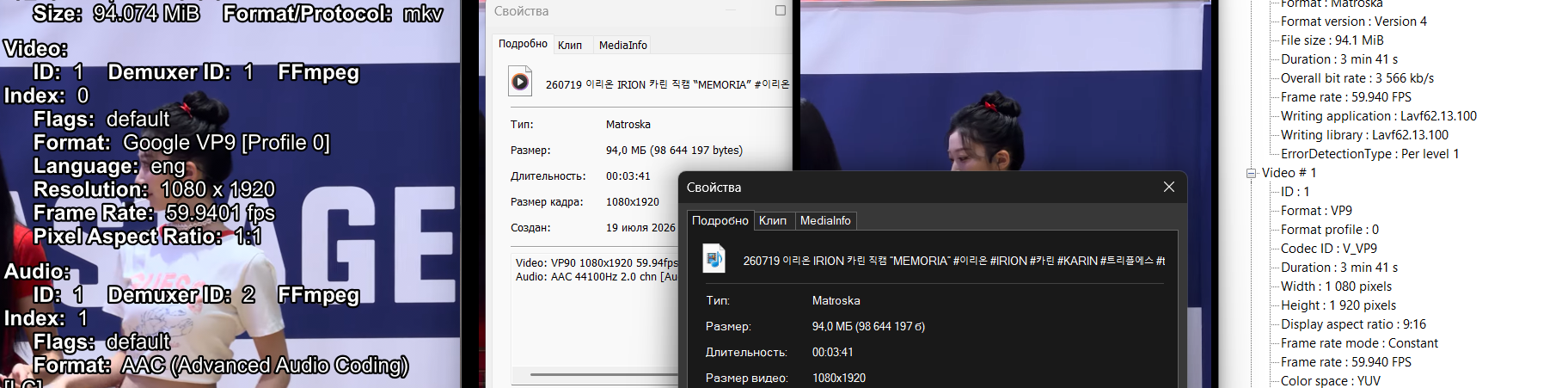
Task: Click Matroska value in dark Свойства dialog
Action: coord(836,301)
